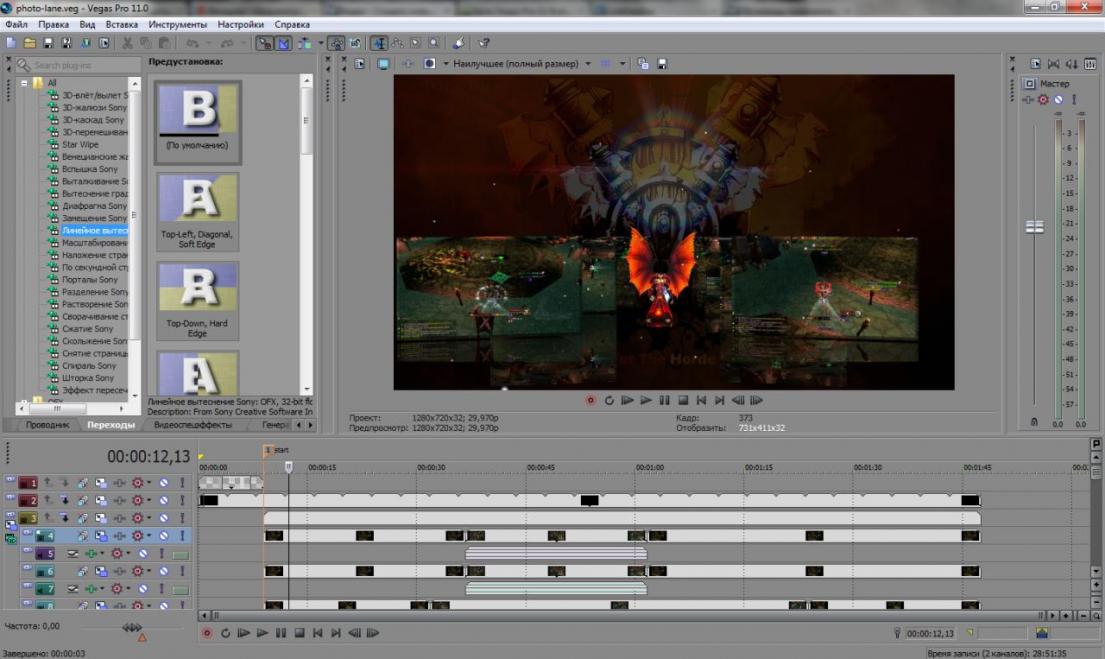This screenshot has height=659, width=1105.
Task: Open the preview quality dropdown
Action: click(587, 64)
